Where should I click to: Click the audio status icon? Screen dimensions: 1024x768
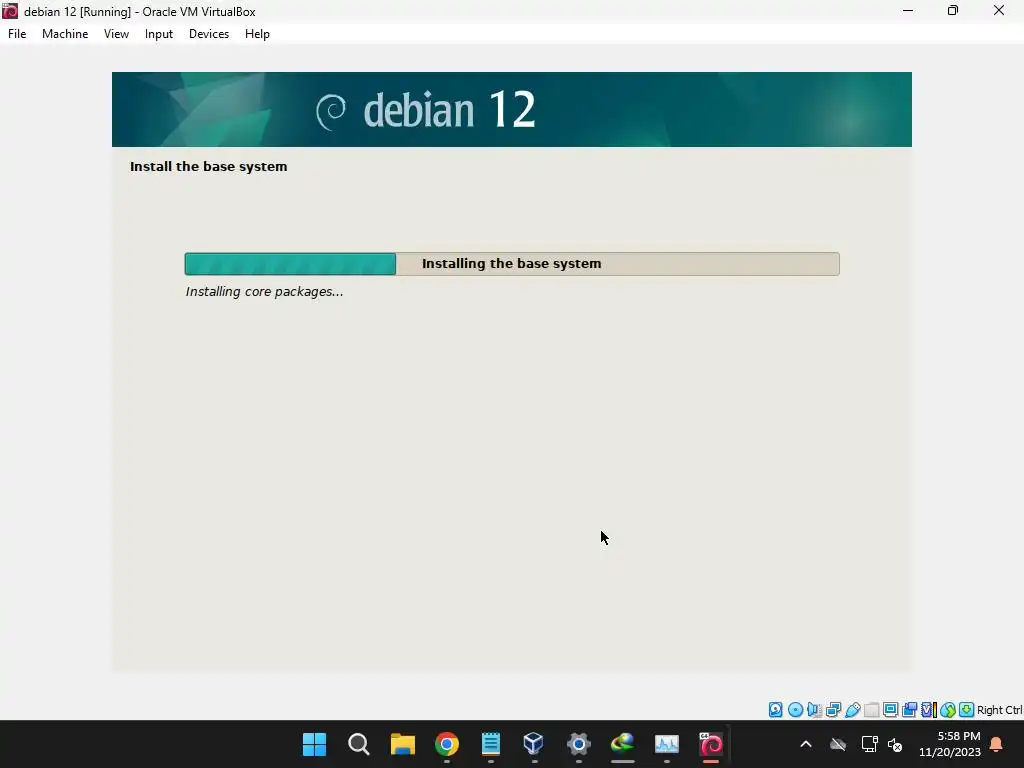814,710
